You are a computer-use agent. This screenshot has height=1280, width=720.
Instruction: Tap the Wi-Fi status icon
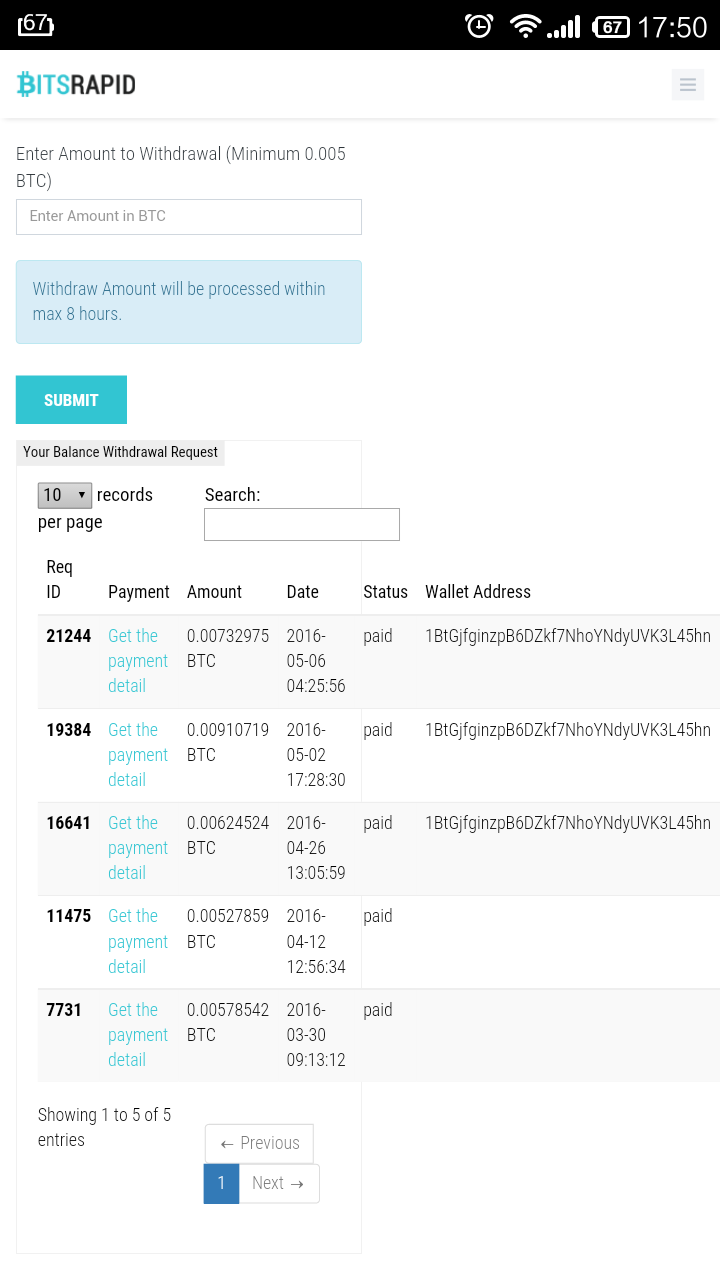click(x=525, y=26)
